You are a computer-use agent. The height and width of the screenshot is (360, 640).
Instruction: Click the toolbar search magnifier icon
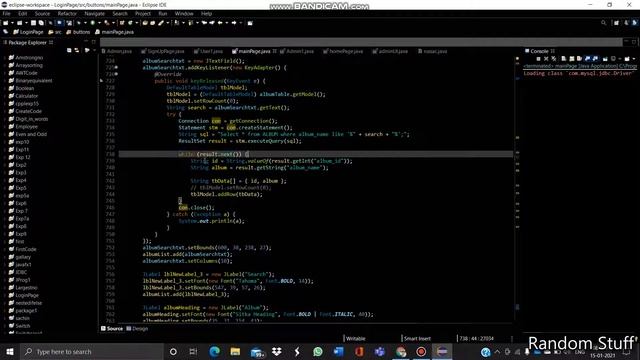point(604,23)
